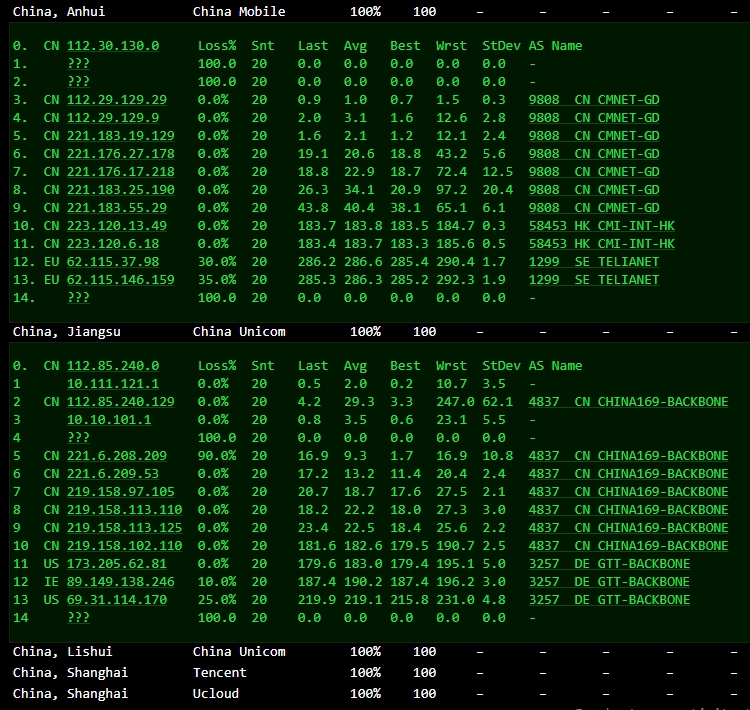750x710 pixels.
Task: Click the ??? entry at Jiangsu hop 14
Action: point(78,618)
